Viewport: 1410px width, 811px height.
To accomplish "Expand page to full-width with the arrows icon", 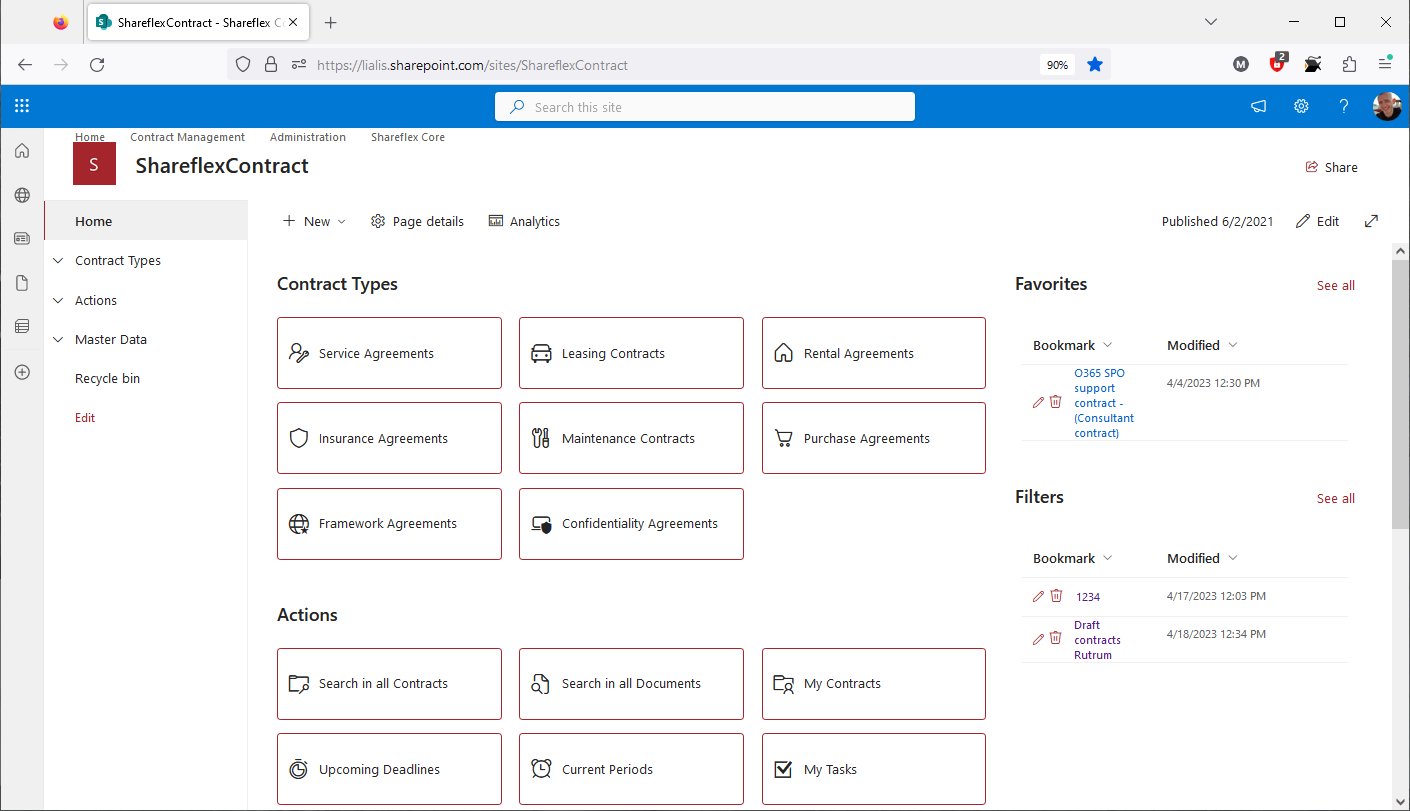I will click(x=1371, y=221).
